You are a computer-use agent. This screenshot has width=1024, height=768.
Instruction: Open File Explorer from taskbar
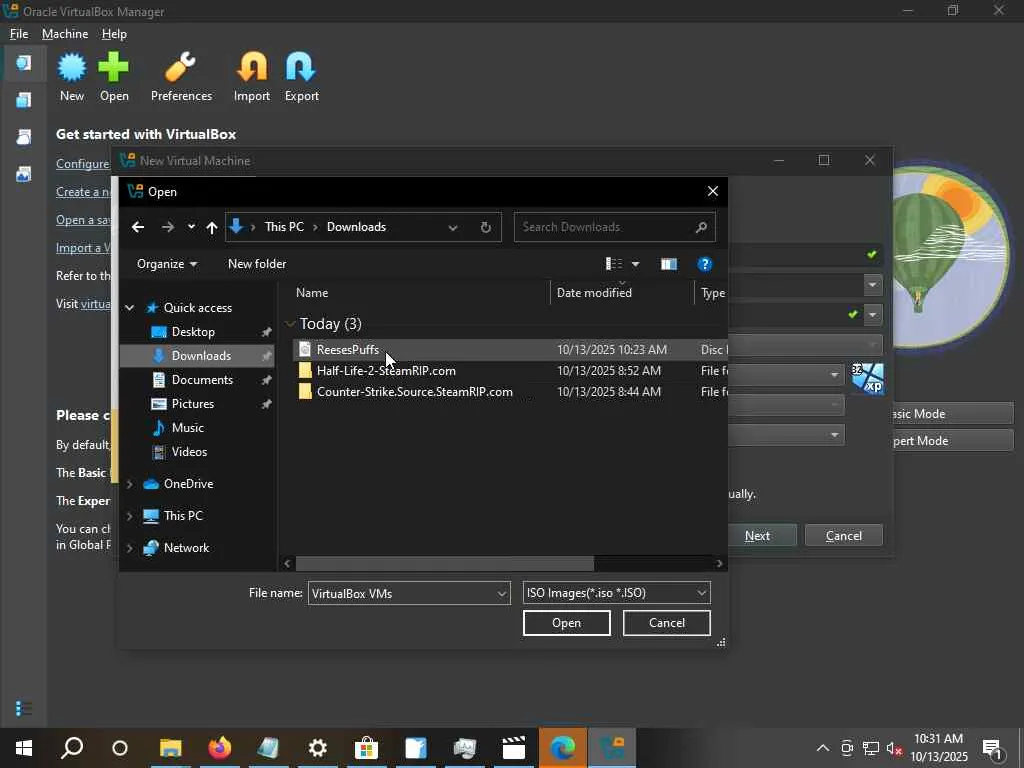tap(170, 748)
